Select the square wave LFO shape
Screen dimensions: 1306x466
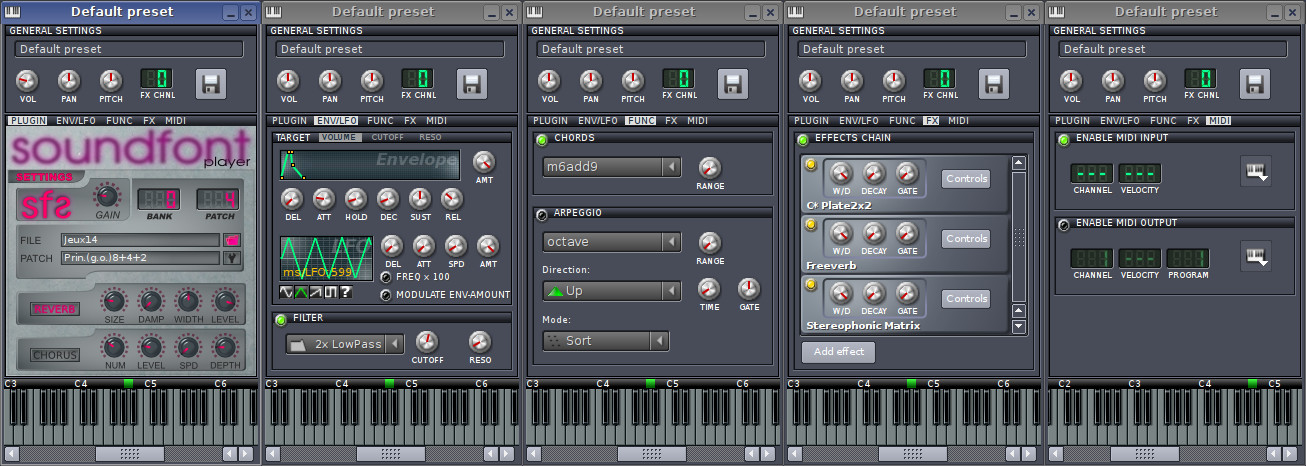[x=329, y=292]
